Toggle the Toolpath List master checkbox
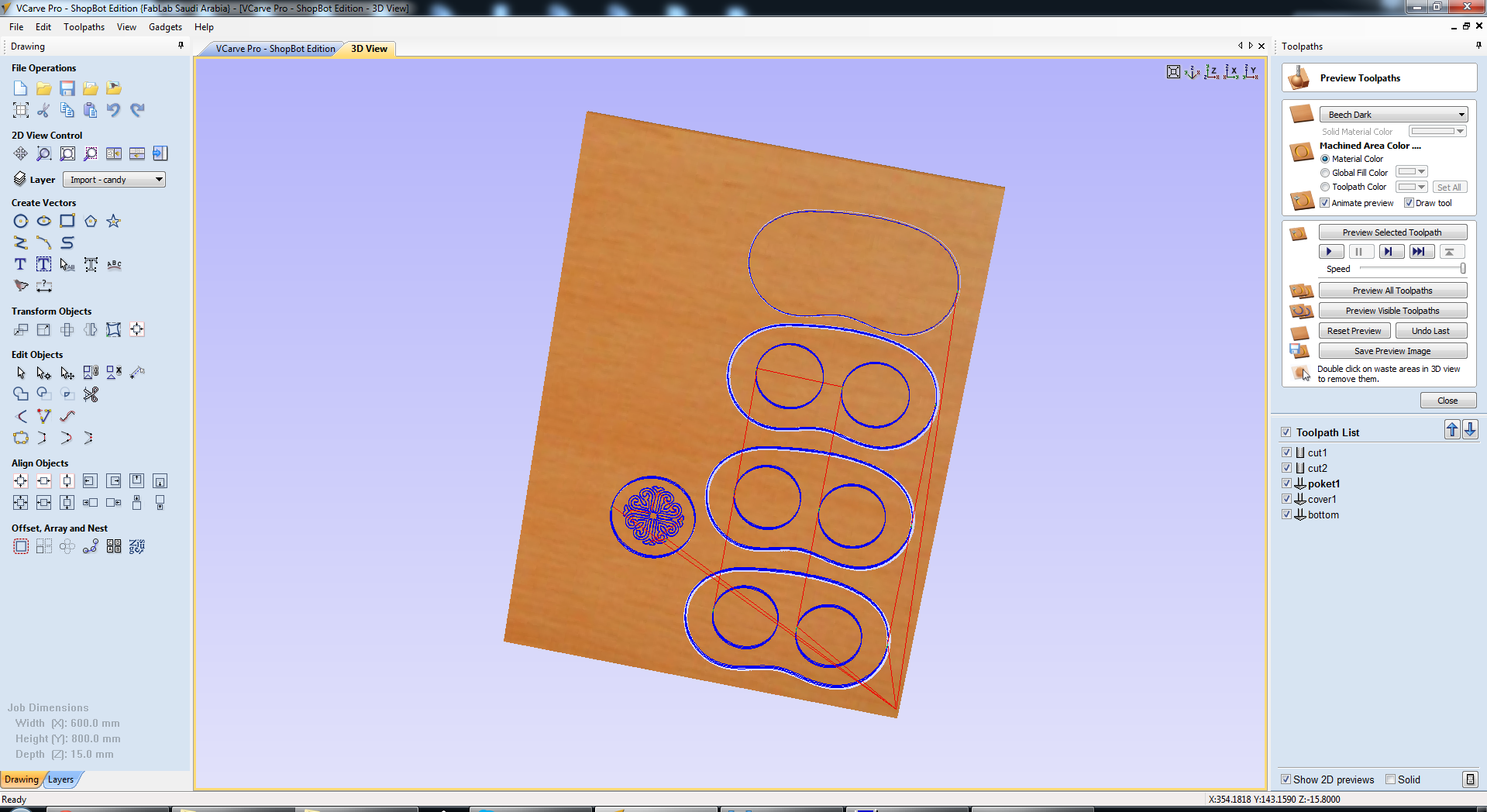This screenshot has height=812, width=1487. [1286, 432]
